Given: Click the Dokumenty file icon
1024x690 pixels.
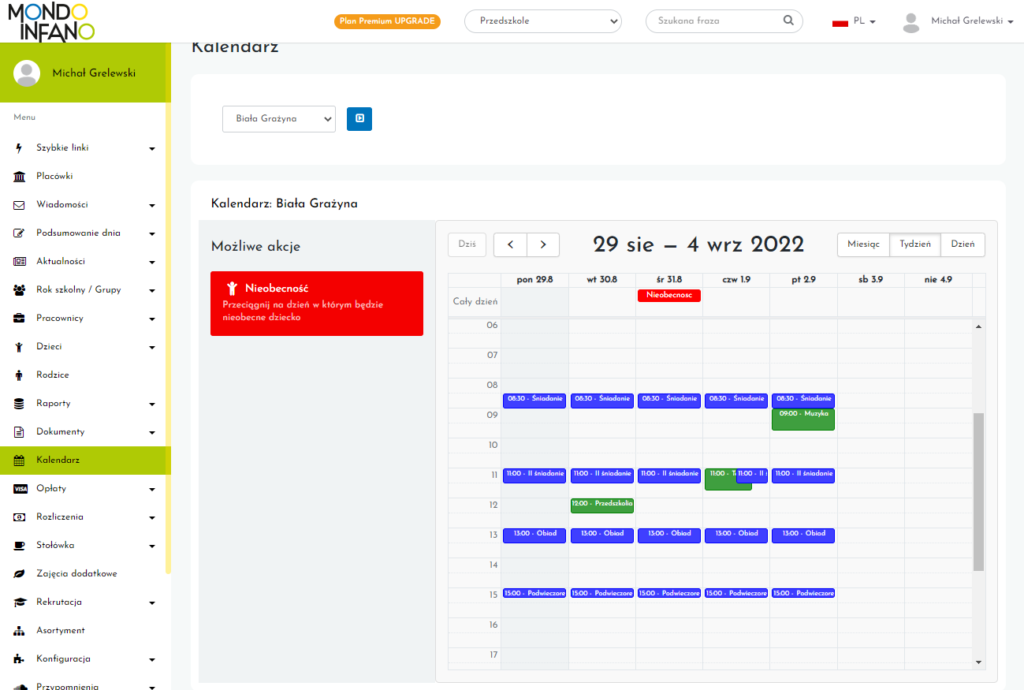Looking at the screenshot, I should 19,432.
